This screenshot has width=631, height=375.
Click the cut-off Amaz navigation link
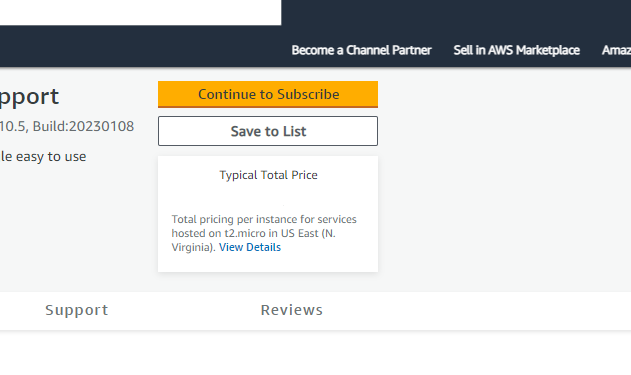pyautogui.click(x=616, y=50)
